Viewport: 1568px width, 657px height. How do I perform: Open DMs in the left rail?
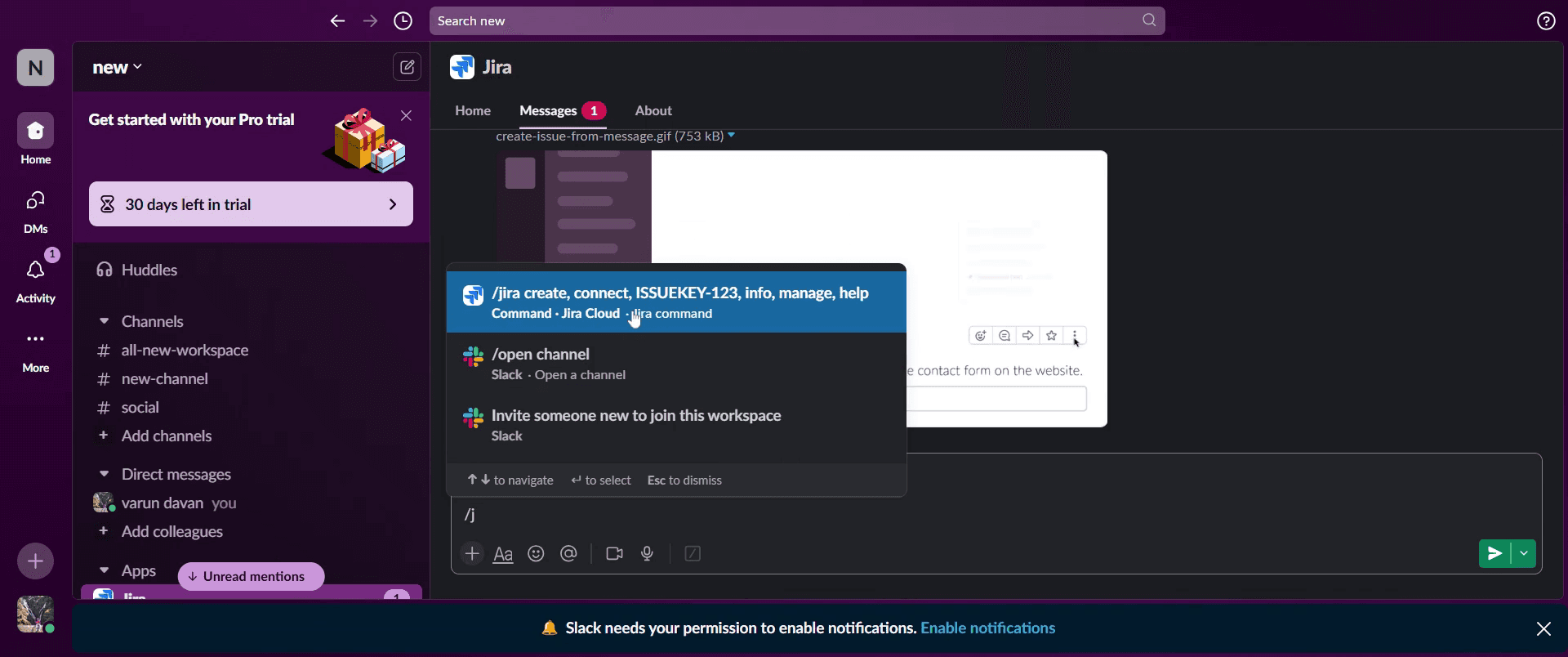tap(36, 211)
